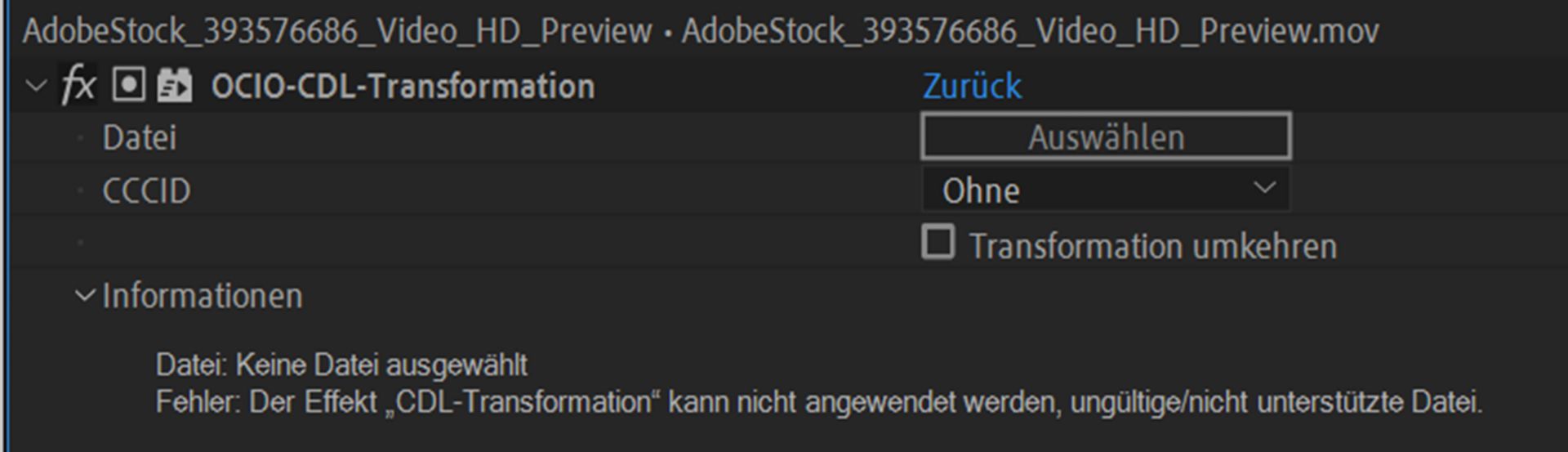The image size is (1568, 452).
Task: Click the small dot before Datei
Action: pos(80,138)
